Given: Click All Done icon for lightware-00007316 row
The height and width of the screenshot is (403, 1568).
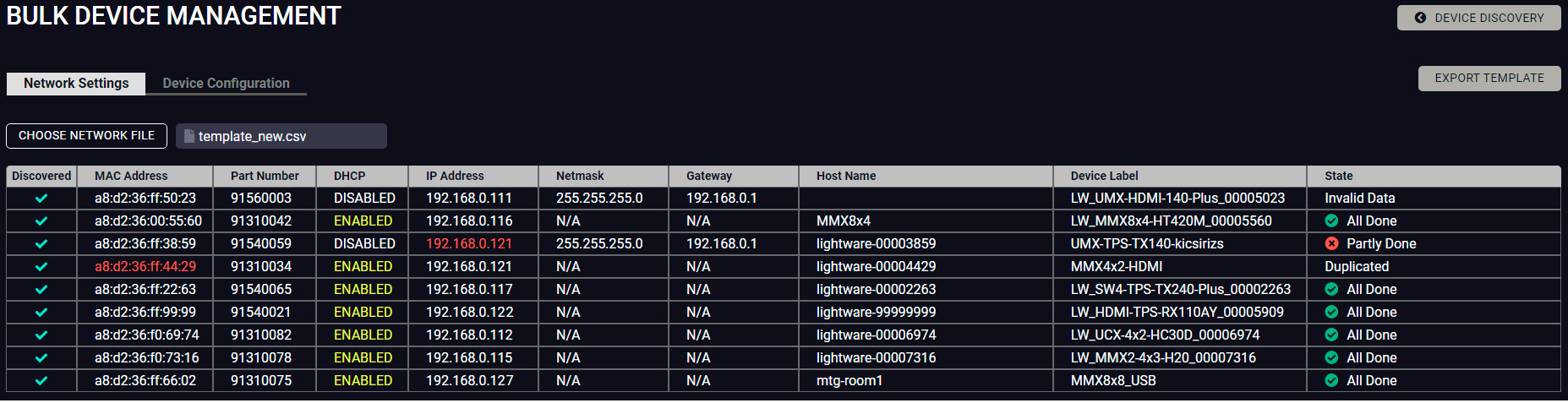Looking at the screenshot, I should coord(1331,357).
